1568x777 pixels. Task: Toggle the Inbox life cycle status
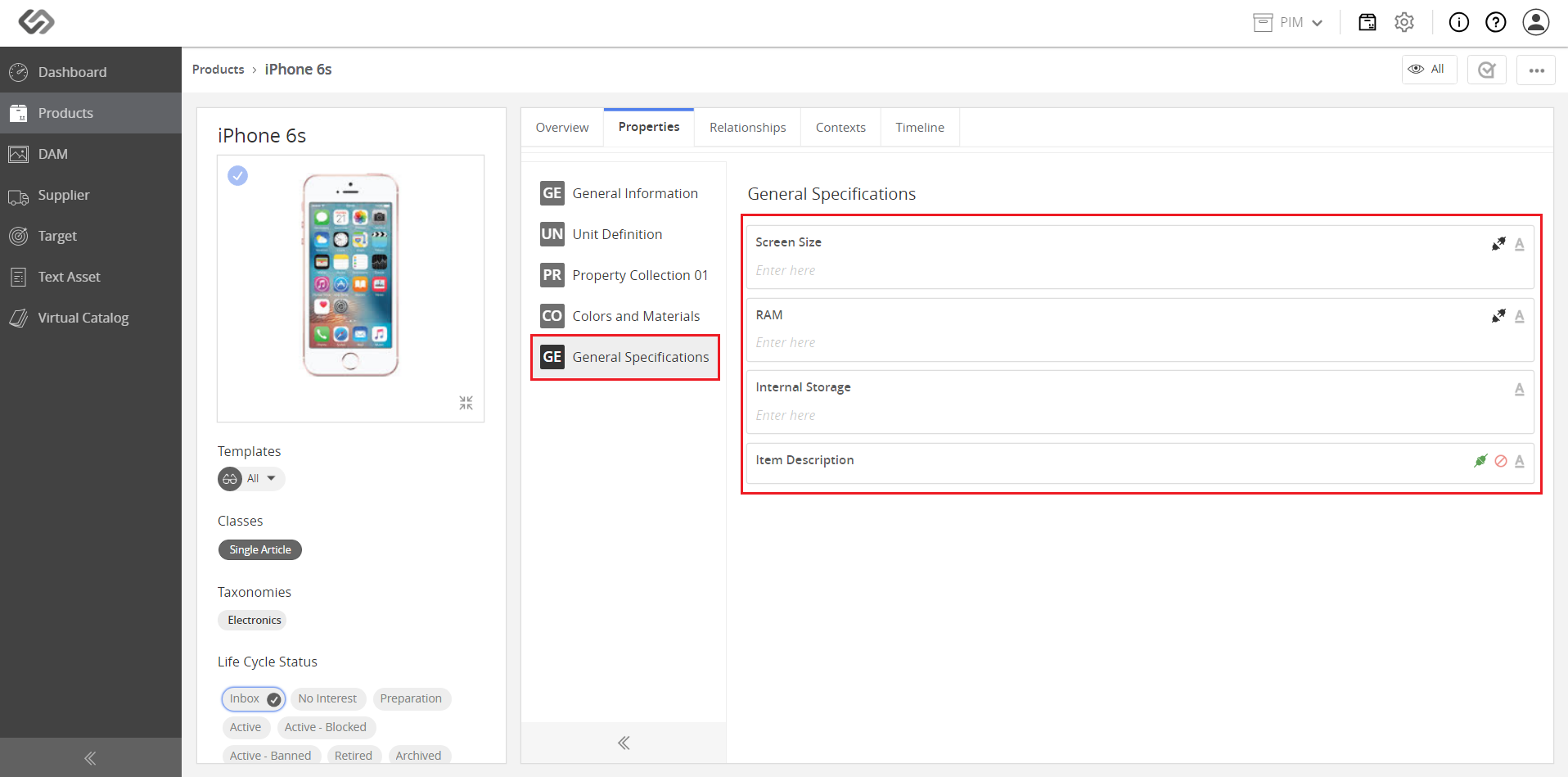(x=254, y=698)
